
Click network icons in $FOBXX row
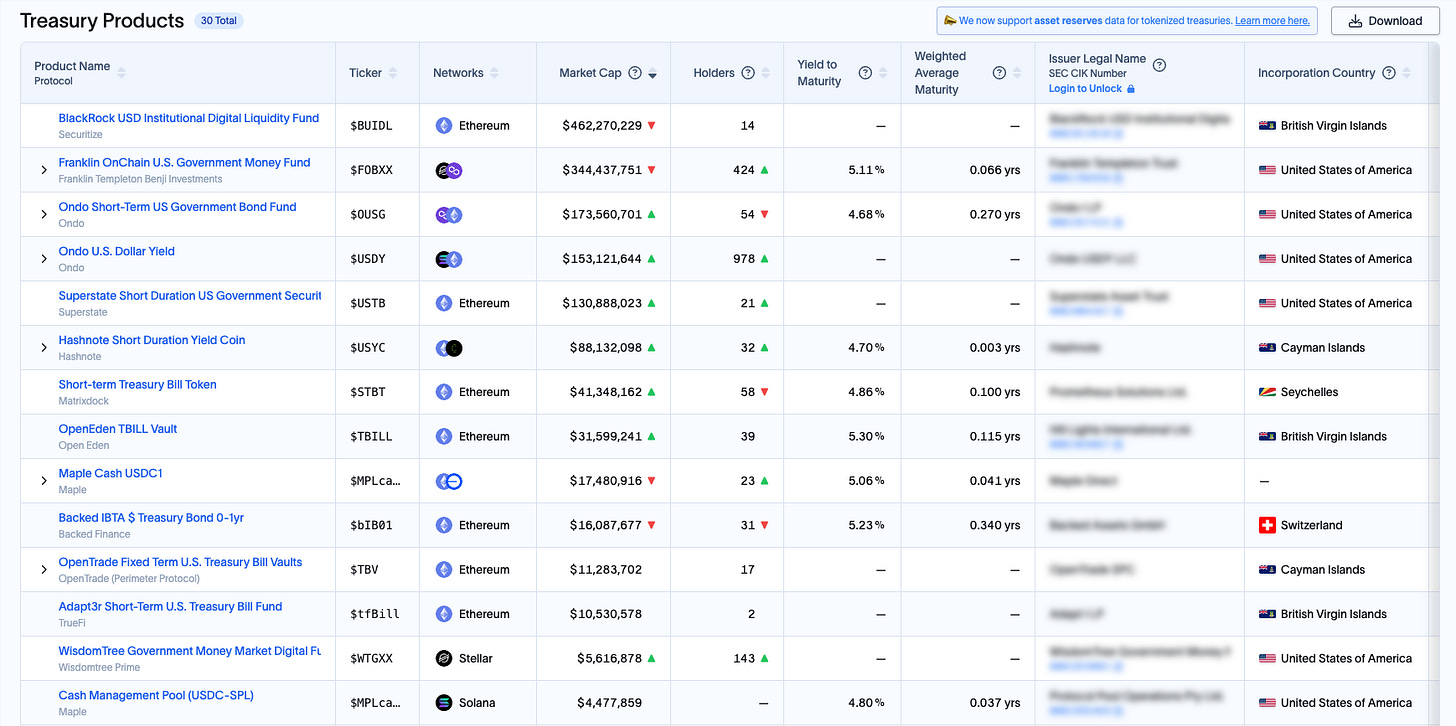point(449,170)
